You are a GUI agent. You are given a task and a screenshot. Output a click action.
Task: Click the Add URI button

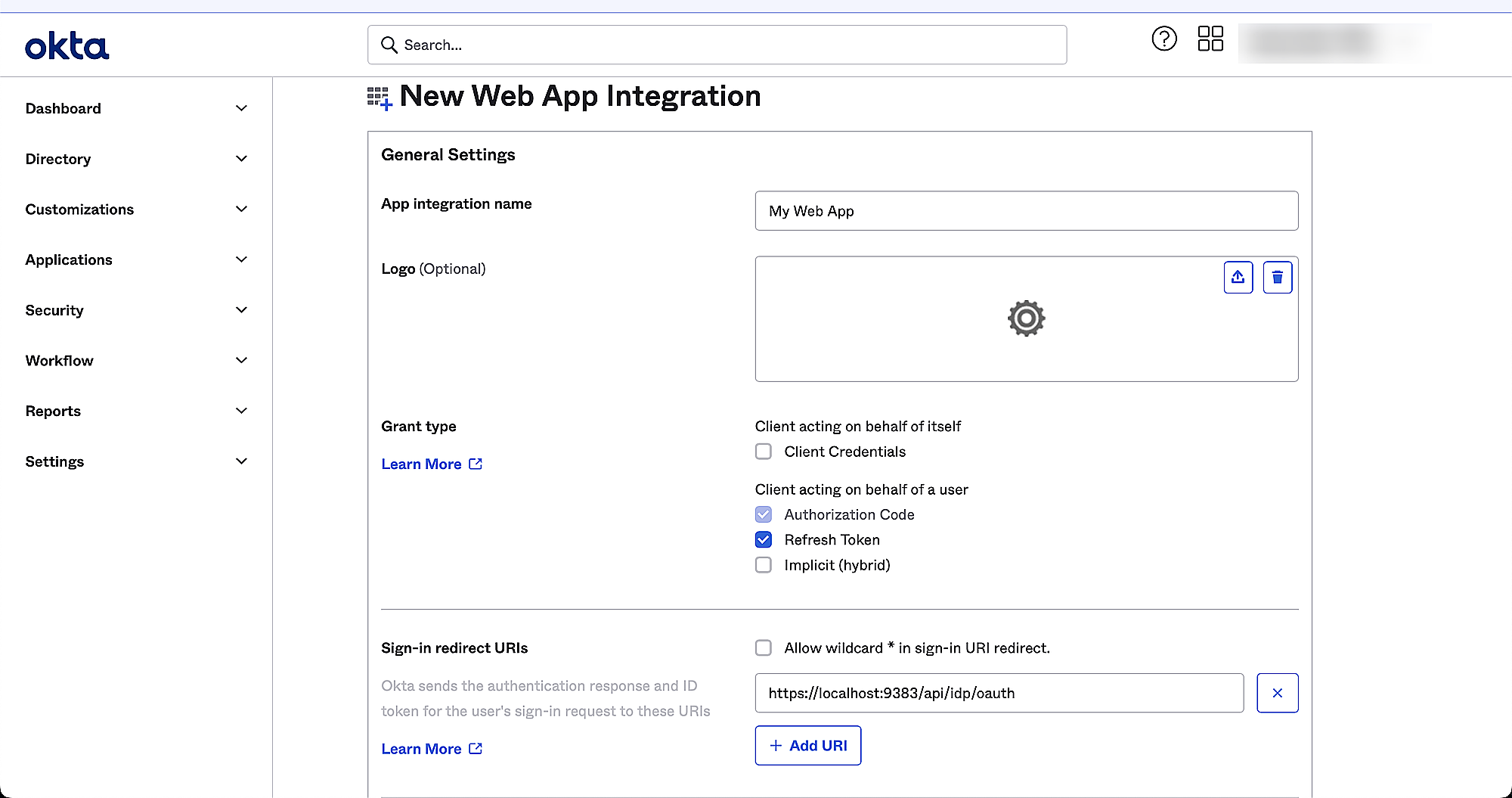click(807, 746)
